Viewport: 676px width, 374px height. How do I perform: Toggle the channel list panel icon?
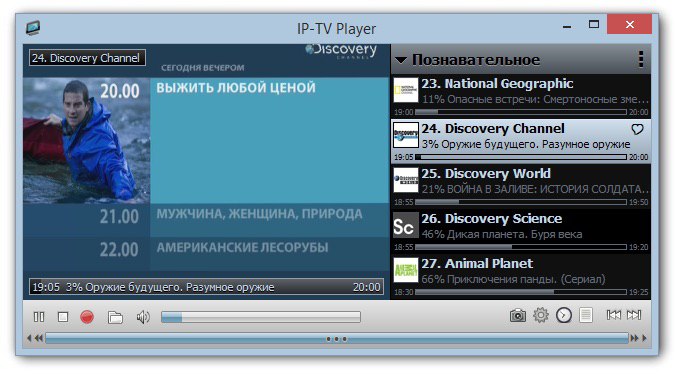(x=585, y=315)
